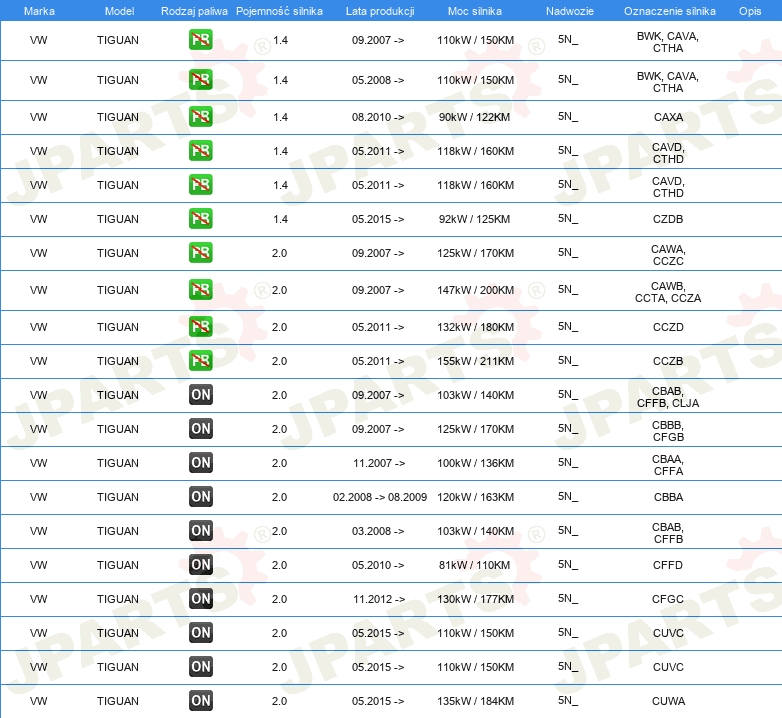Click the CAWA, CCZC engine code cell
Image resolution: width=782 pixels, height=718 pixels.
coord(668,255)
